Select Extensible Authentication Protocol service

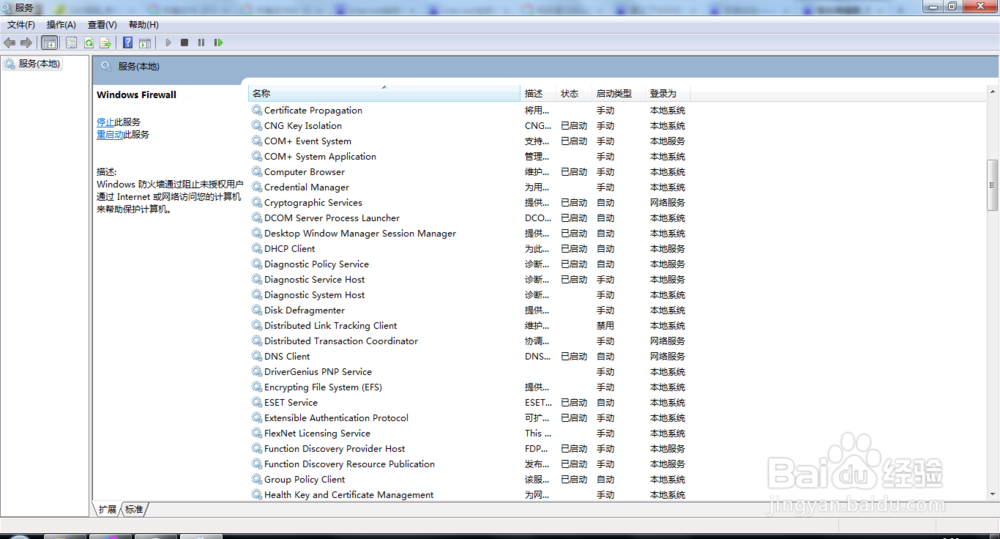click(x=336, y=418)
